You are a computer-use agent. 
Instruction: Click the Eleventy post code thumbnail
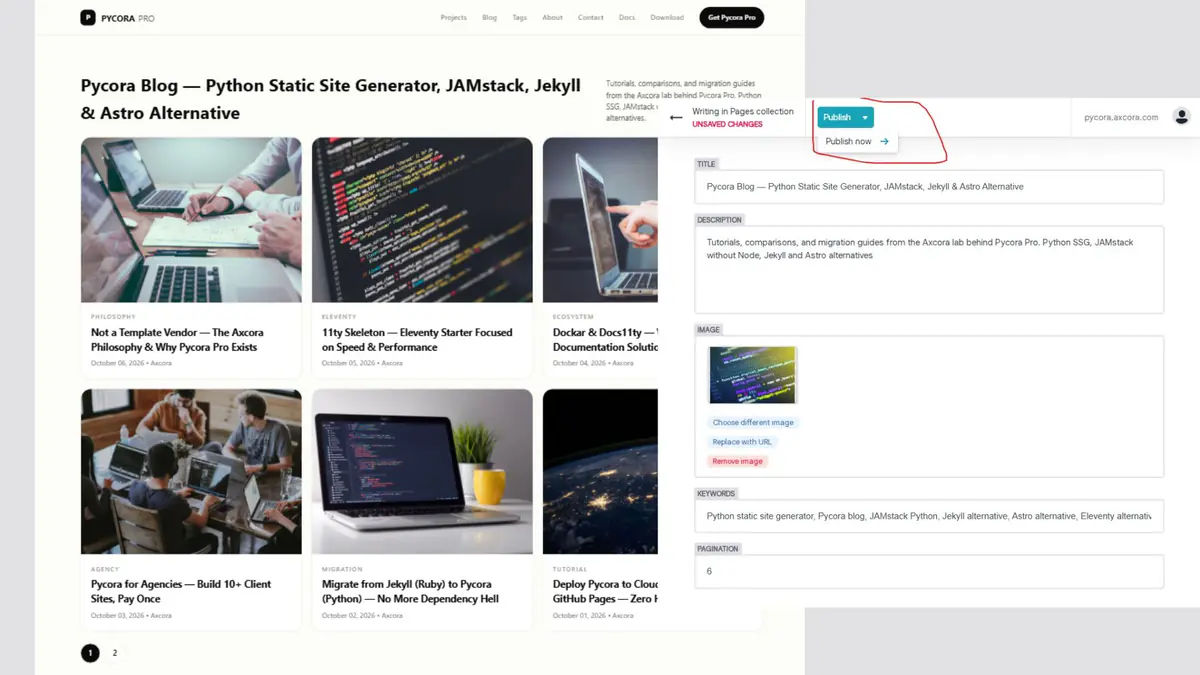point(422,220)
